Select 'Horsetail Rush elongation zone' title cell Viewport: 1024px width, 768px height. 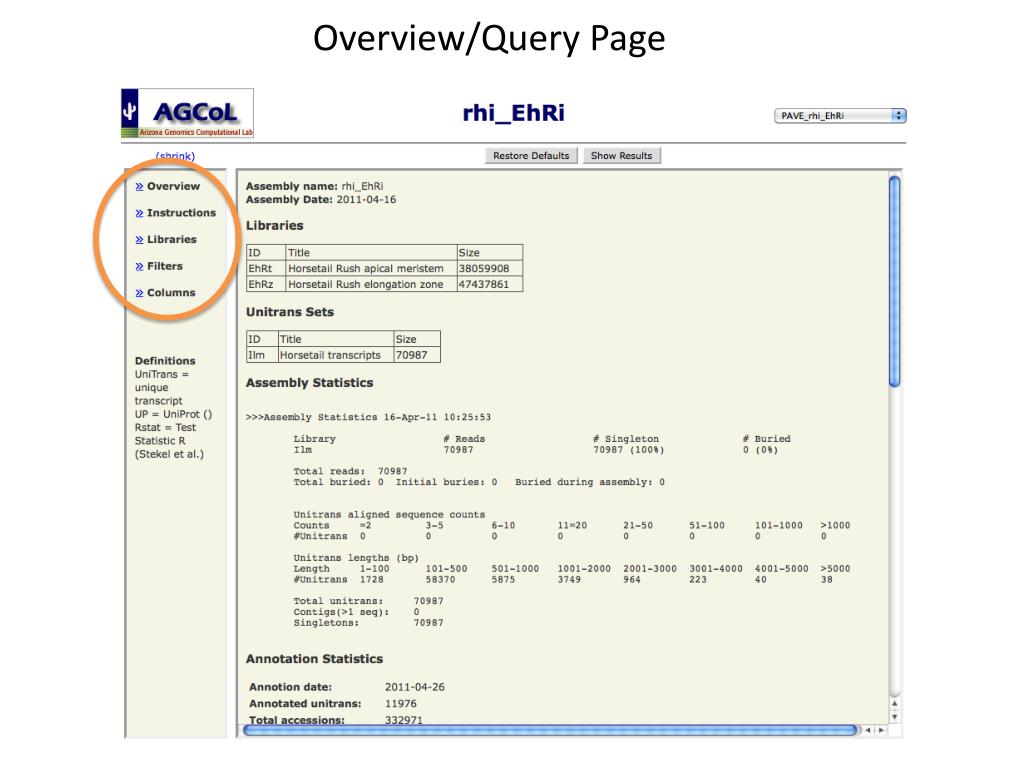pyautogui.click(x=371, y=284)
